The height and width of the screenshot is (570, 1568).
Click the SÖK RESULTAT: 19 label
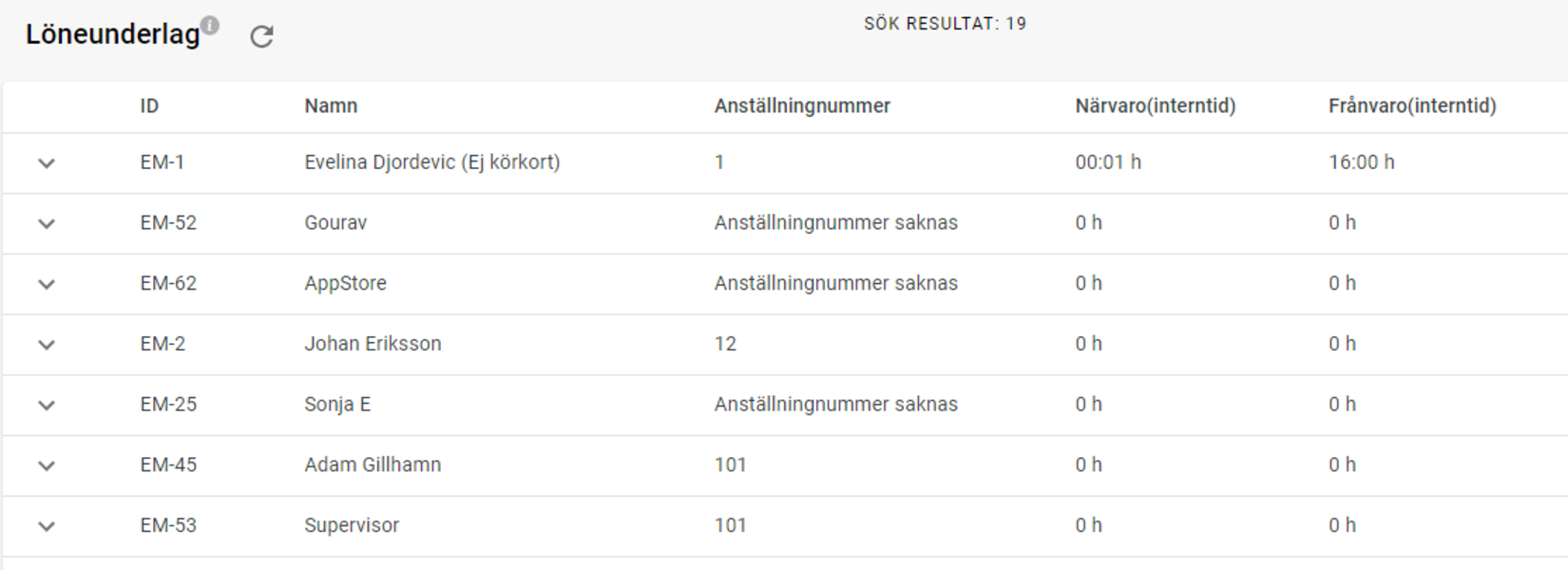[x=945, y=24]
